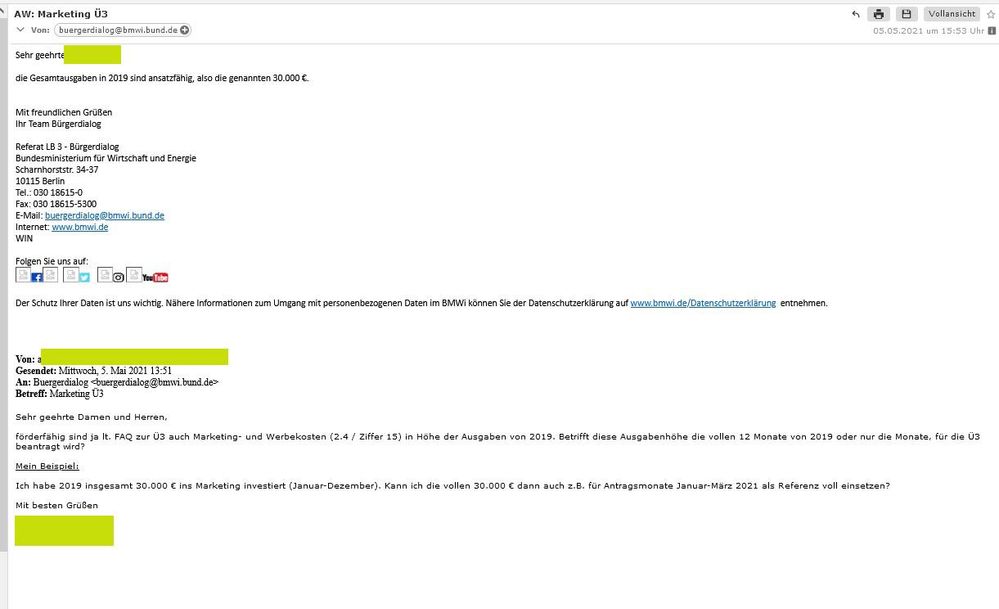This screenshot has width=999, height=609.
Task: Visit the www.bmwi.de Internet link
Action: click(79, 227)
